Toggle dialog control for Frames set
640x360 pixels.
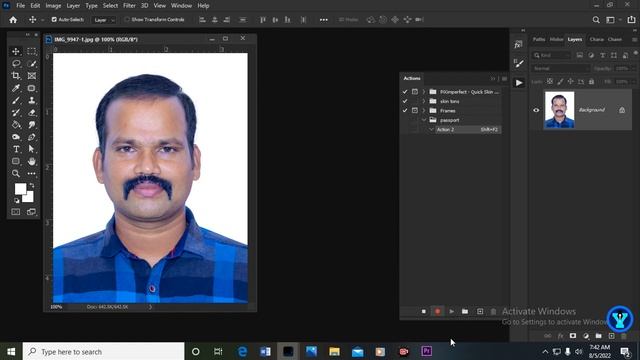click(415, 111)
